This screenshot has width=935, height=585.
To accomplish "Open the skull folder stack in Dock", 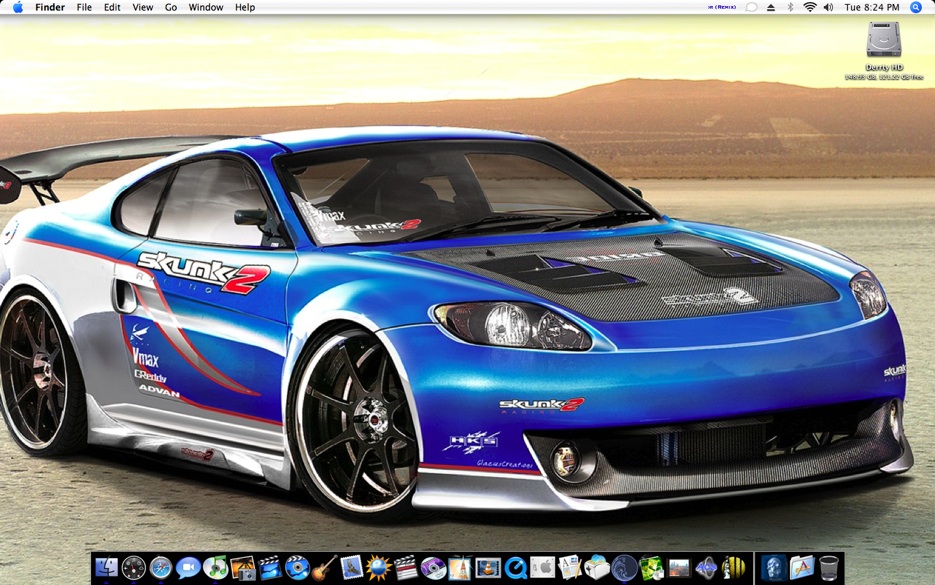I will pos(774,568).
